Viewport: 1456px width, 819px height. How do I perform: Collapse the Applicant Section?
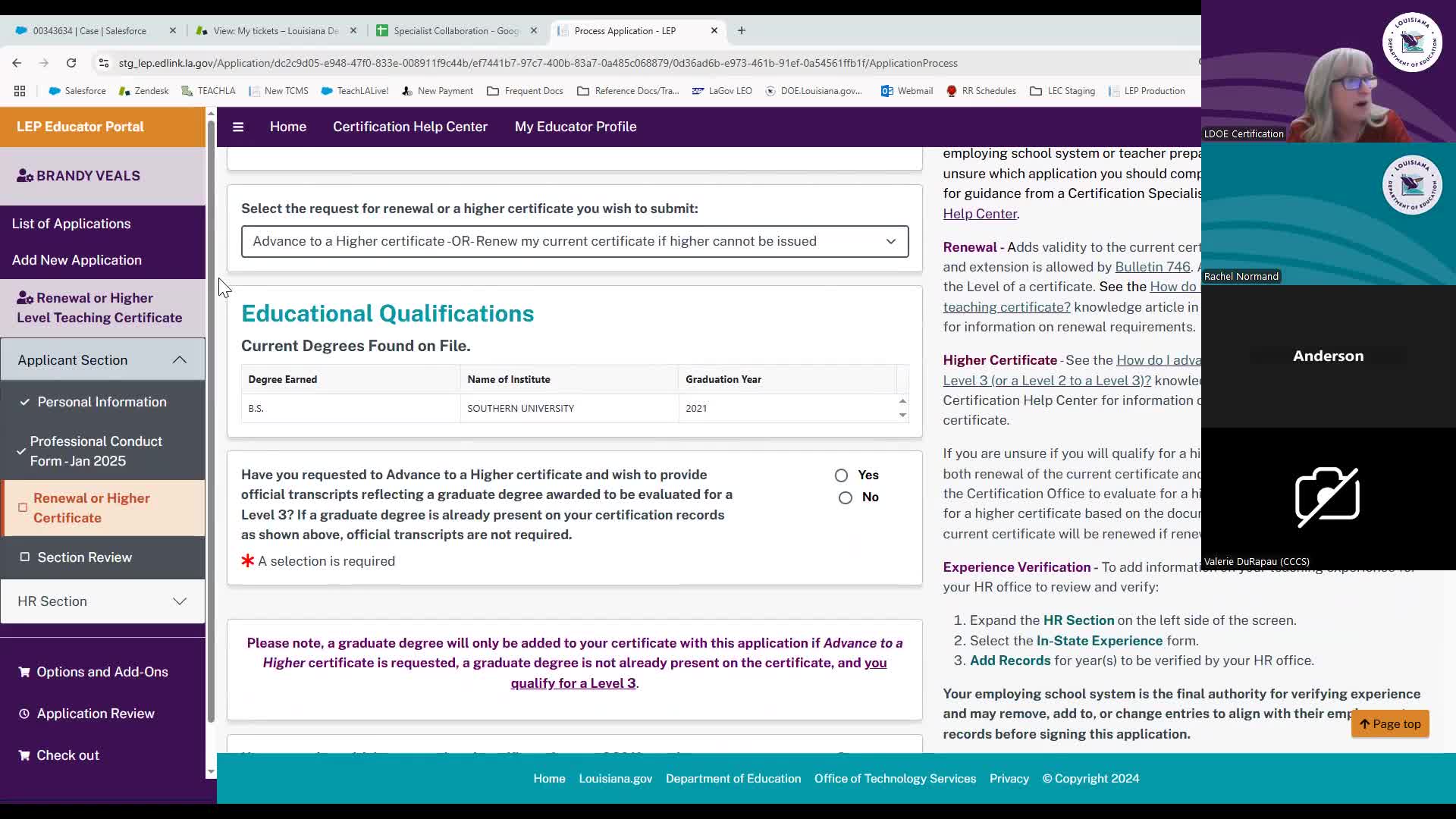[180, 359]
